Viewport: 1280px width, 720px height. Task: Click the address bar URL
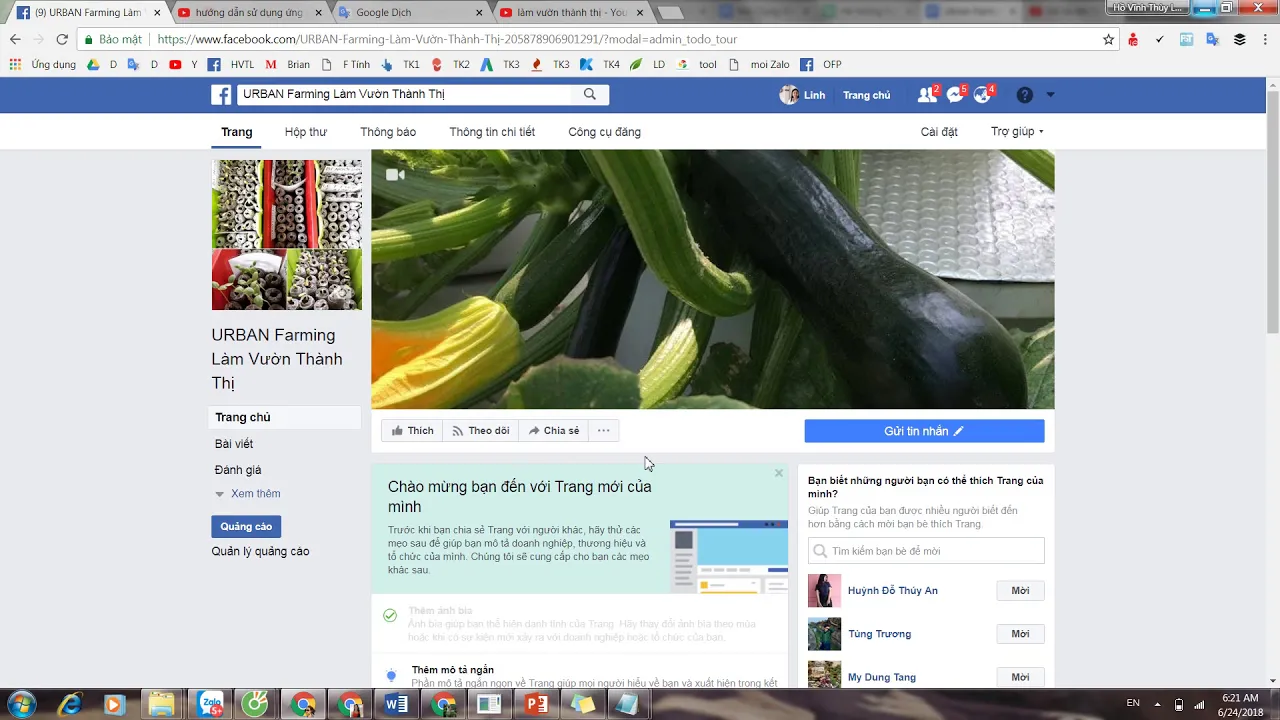(447, 39)
